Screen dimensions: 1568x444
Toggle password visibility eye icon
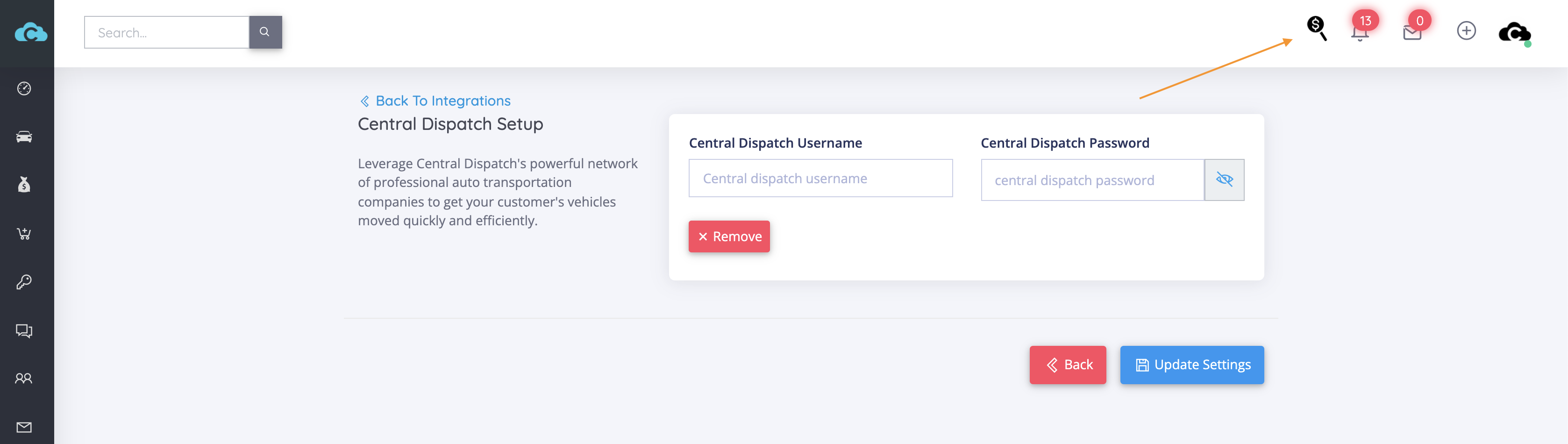click(1224, 179)
